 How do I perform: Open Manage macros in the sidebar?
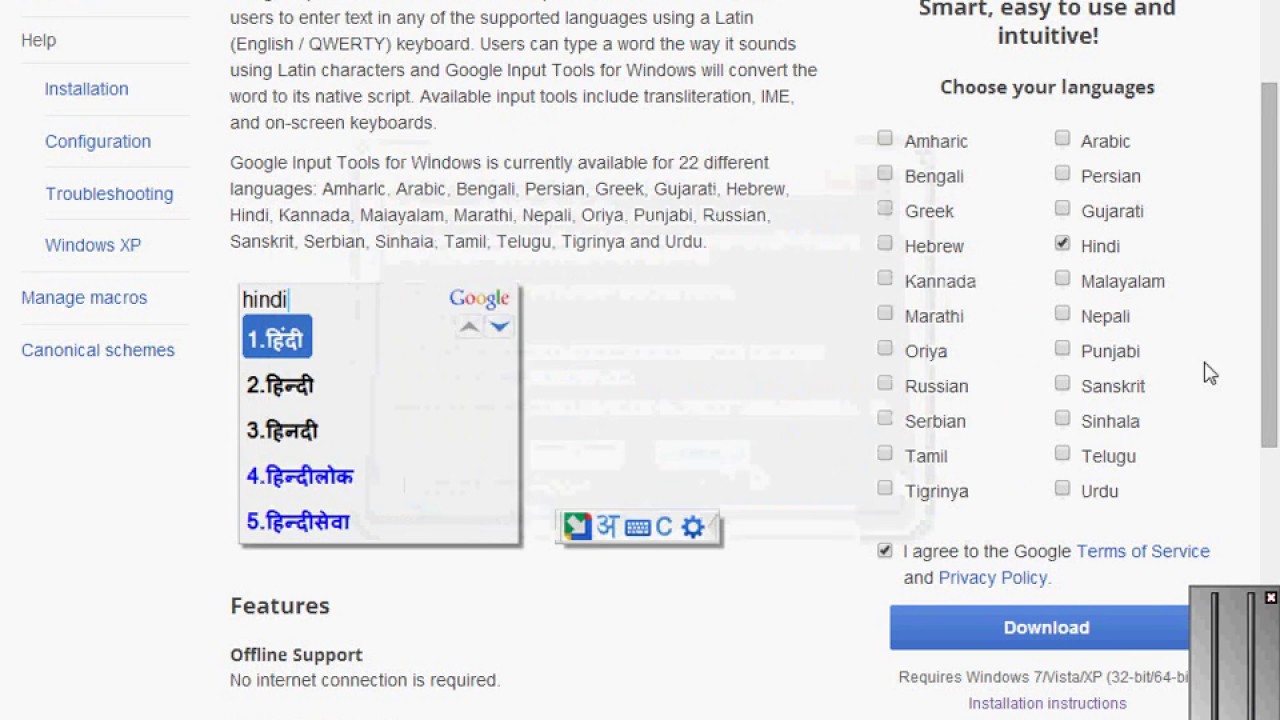pyautogui.click(x=84, y=297)
